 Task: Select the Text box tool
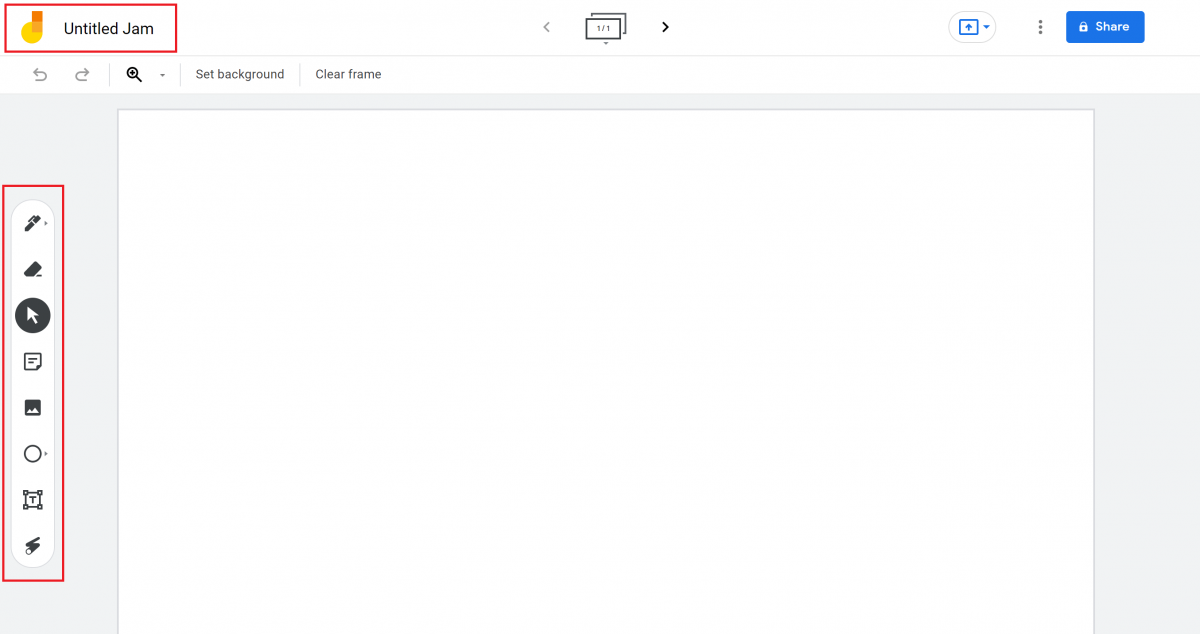click(x=33, y=500)
